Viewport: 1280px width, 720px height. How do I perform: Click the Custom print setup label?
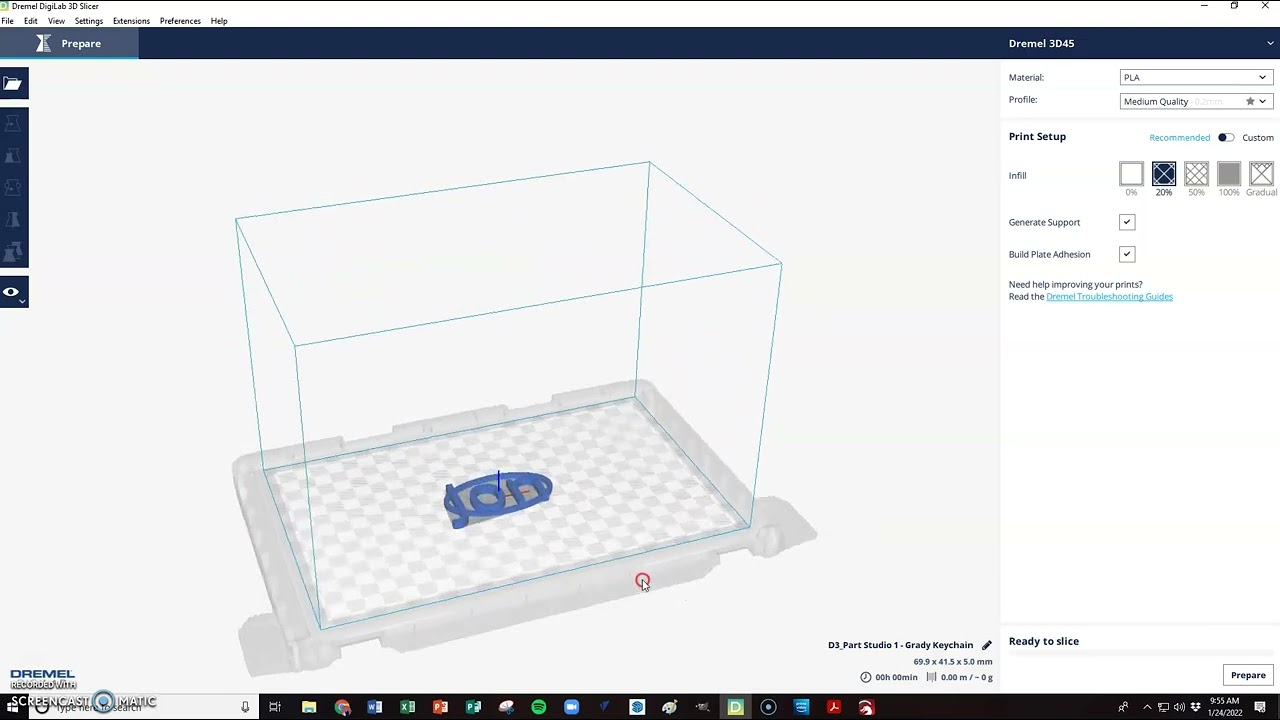(x=1258, y=138)
